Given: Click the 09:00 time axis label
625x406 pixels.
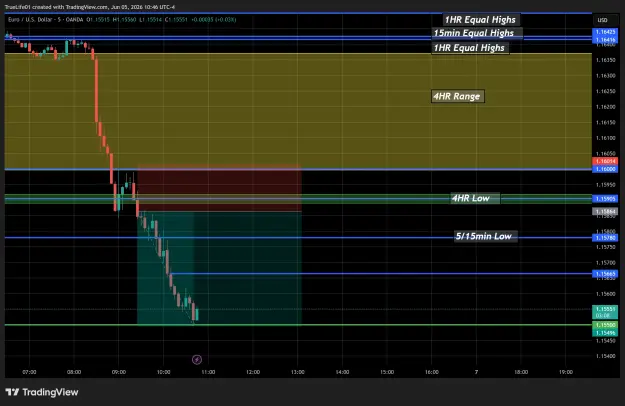Looking at the screenshot, I should point(118,372).
